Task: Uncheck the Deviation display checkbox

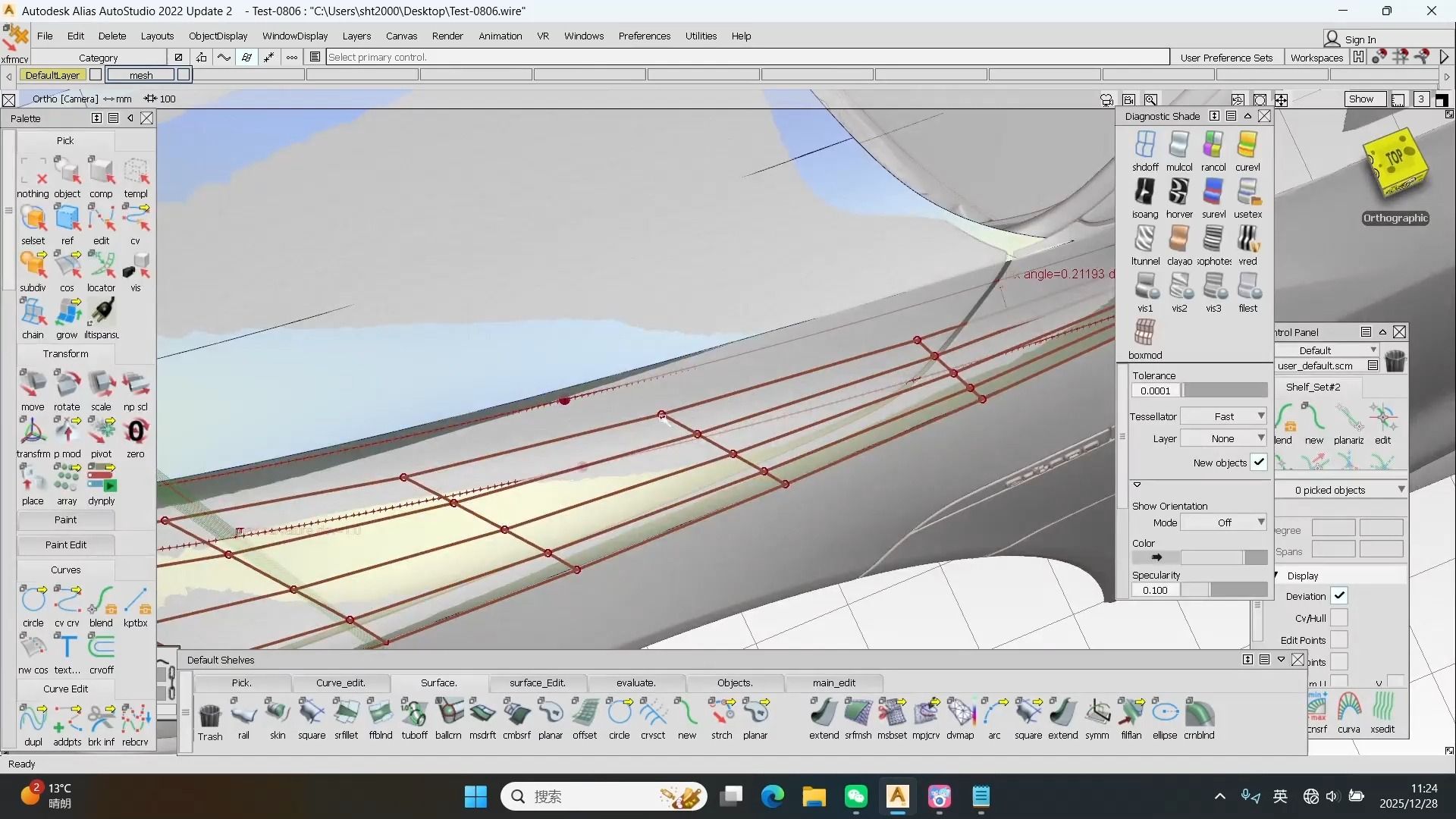Action: pos(1339,596)
